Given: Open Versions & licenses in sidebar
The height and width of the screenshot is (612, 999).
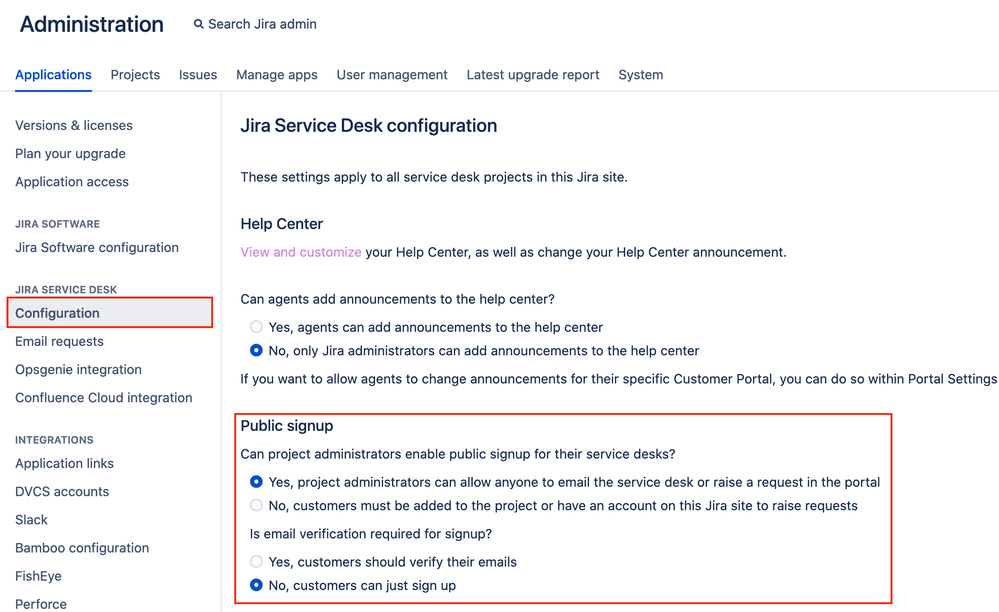Looking at the screenshot, I should 74,125.
